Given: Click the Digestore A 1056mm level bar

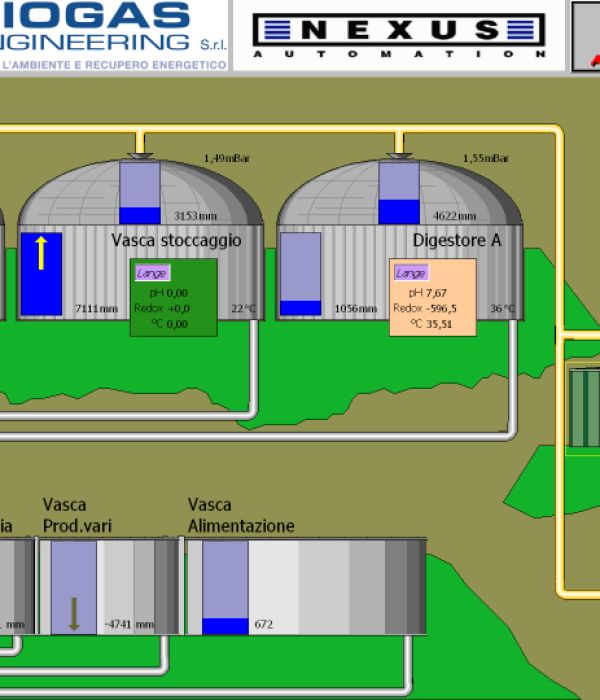Looking at the screenshot, I should tap(300, 274).
